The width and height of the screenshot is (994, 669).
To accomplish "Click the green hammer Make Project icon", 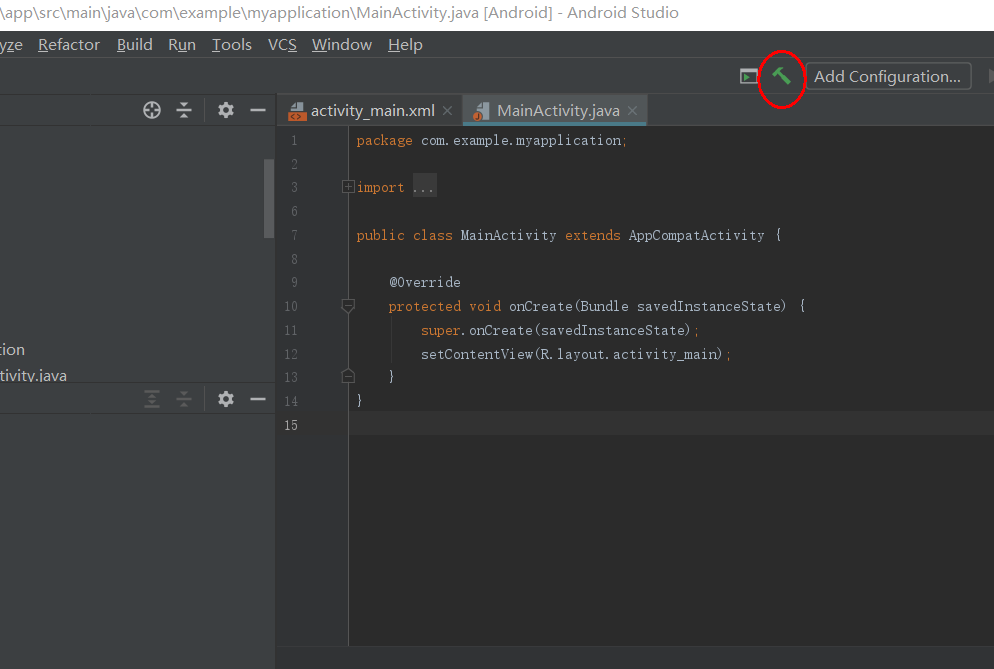I will point(781,76).
